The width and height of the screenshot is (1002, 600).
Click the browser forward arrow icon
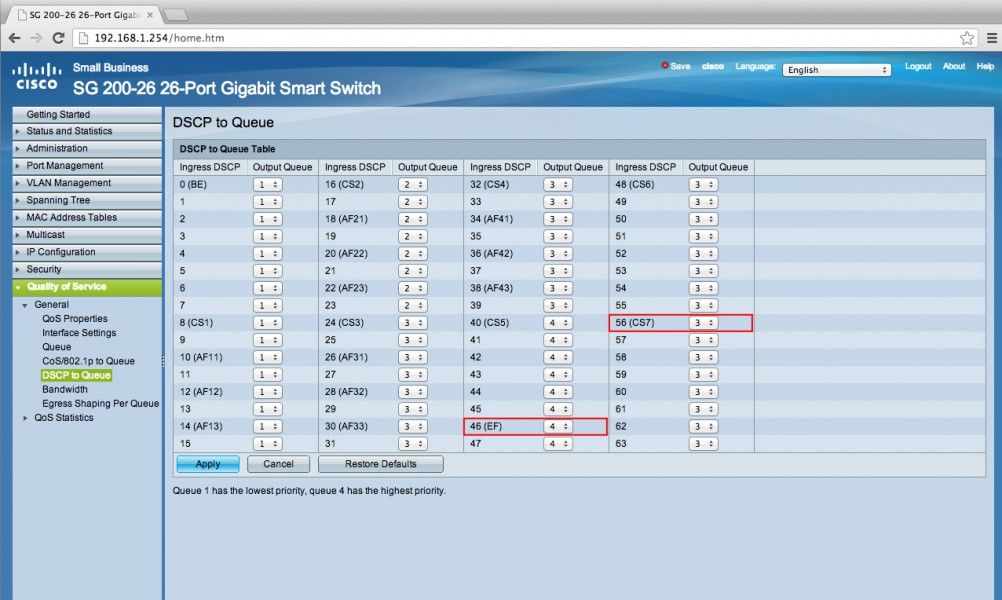point(36,38)
